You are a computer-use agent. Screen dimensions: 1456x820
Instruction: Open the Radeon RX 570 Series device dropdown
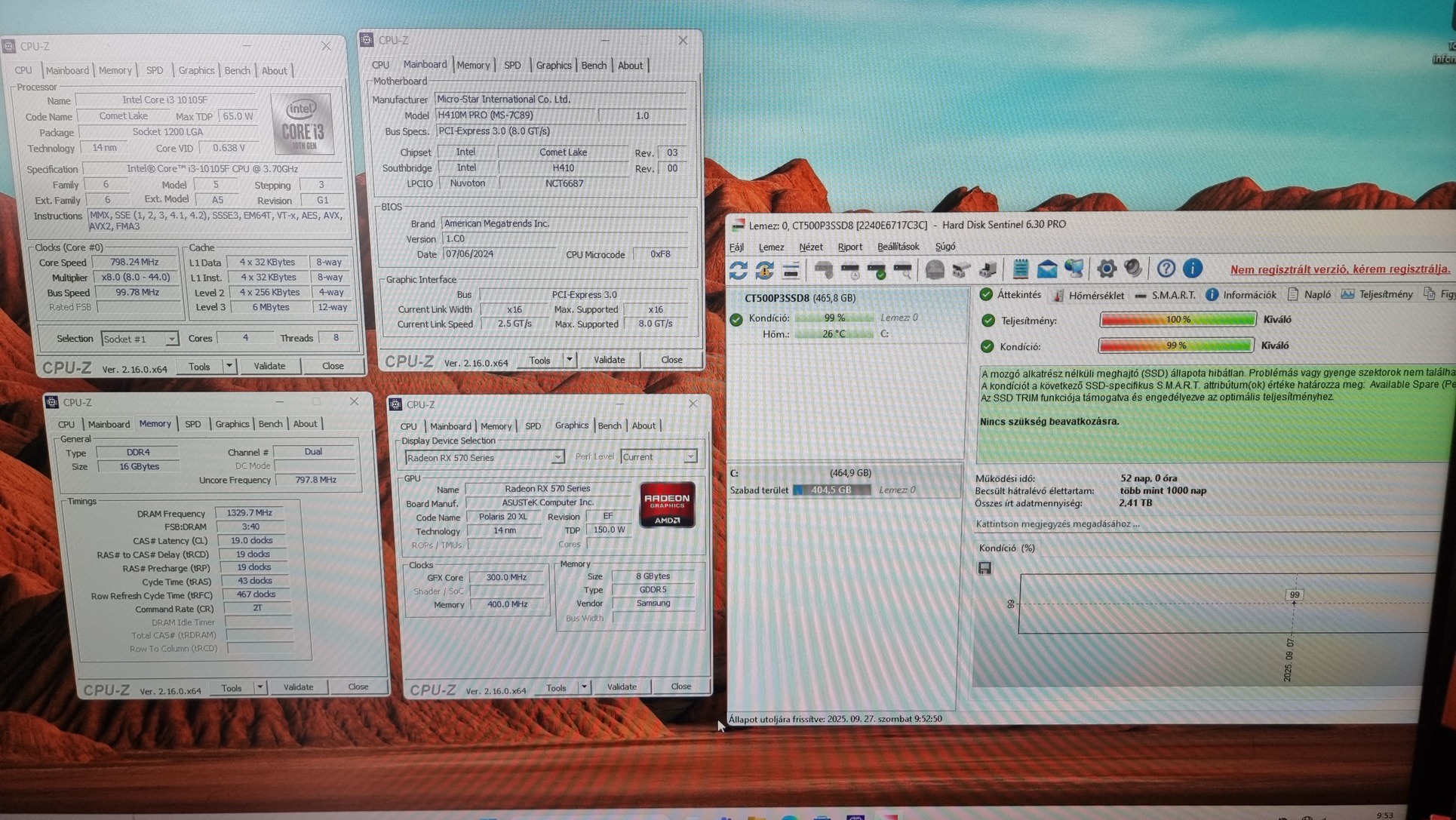558,458
